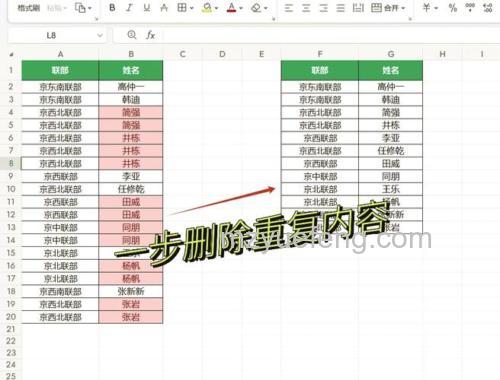Select cell B3 containing 韩迪
The width and height of the screenshot is (500, 380).
click(x=131, y=100)
